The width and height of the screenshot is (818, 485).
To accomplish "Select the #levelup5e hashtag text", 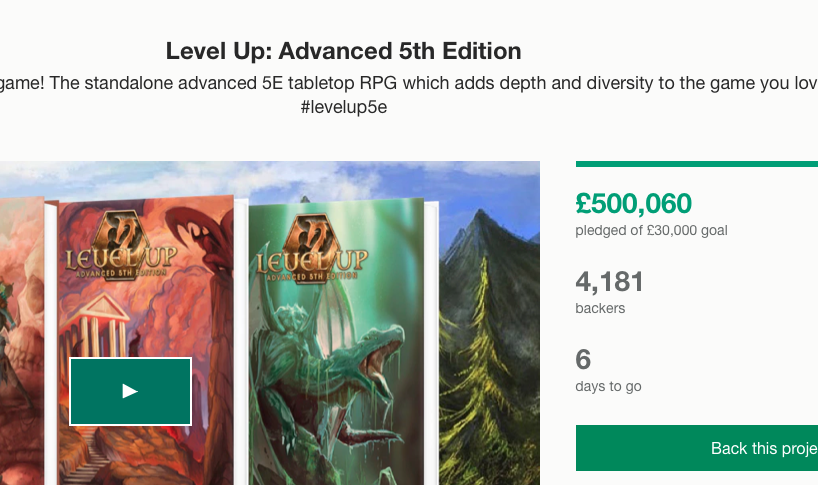I will [x=343, y=107].
